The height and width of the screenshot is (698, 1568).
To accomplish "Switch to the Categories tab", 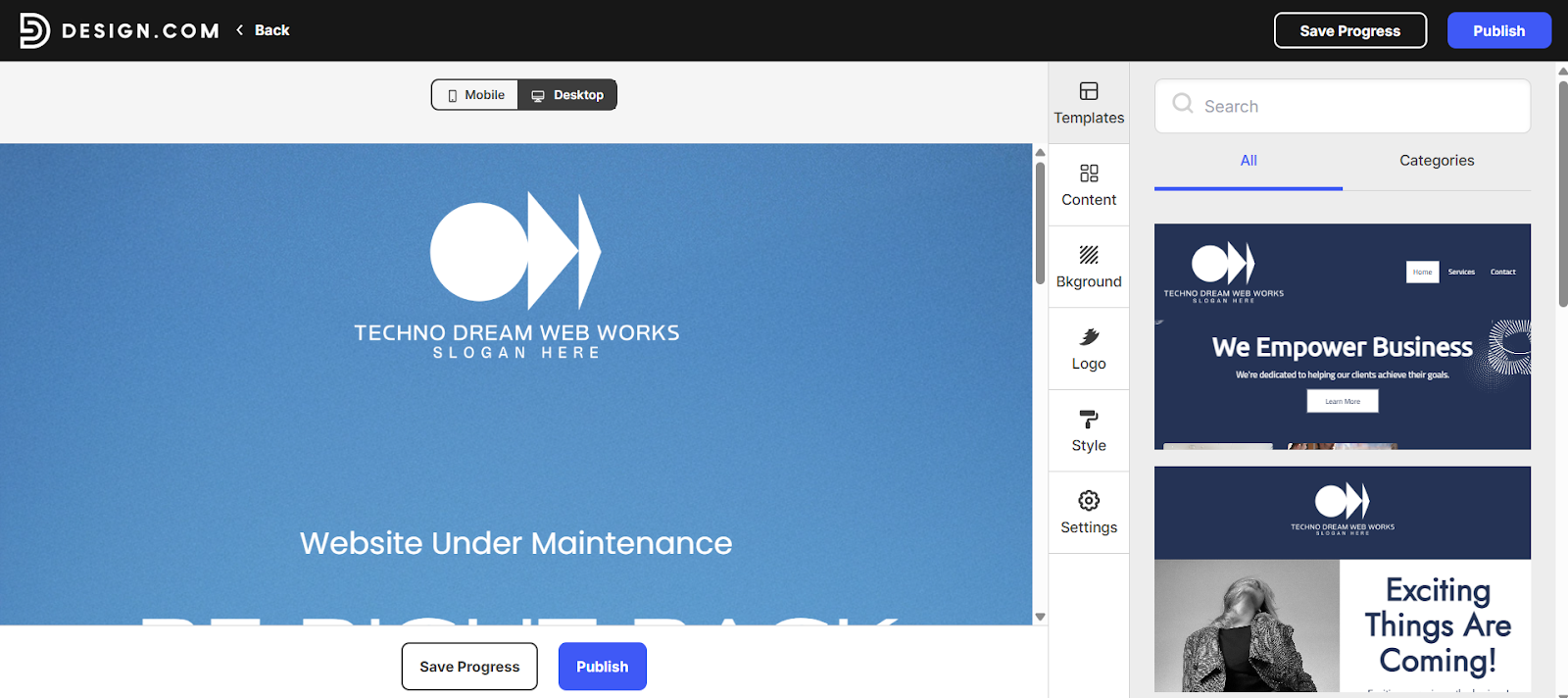I will click(1436, 161).
